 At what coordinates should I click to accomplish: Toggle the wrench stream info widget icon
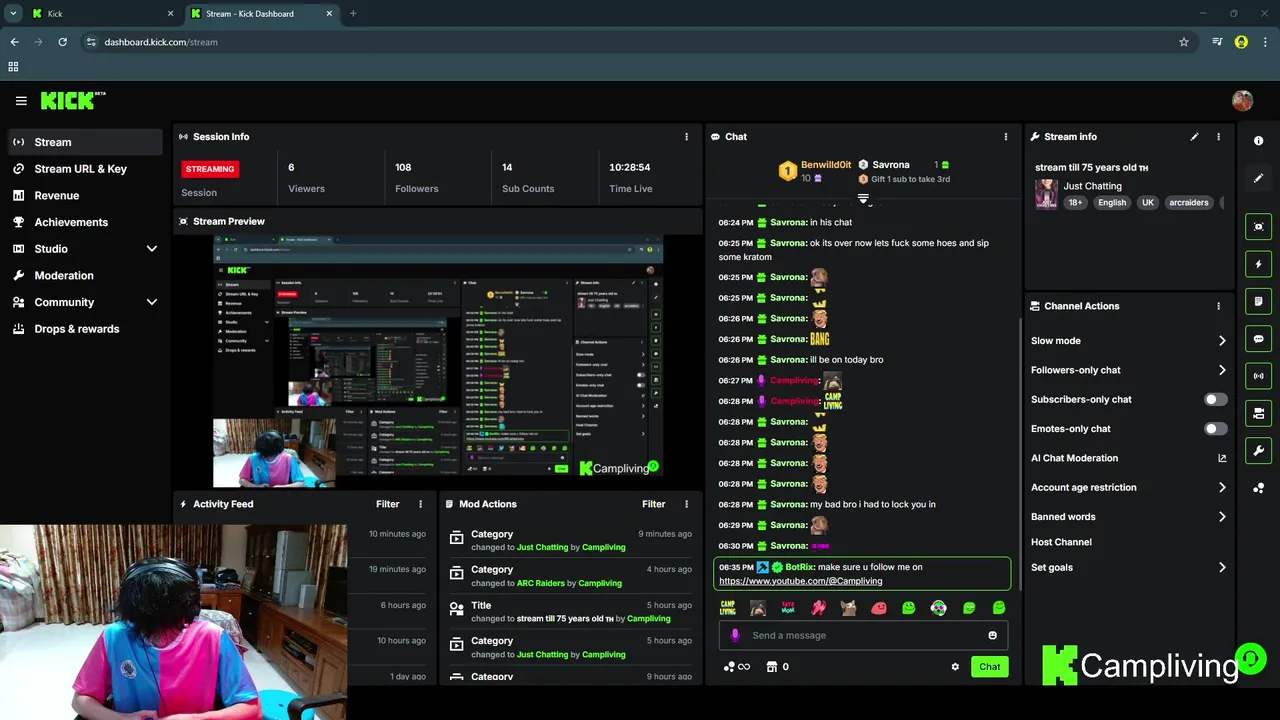pyautogui.click(x=1258, y=450)
